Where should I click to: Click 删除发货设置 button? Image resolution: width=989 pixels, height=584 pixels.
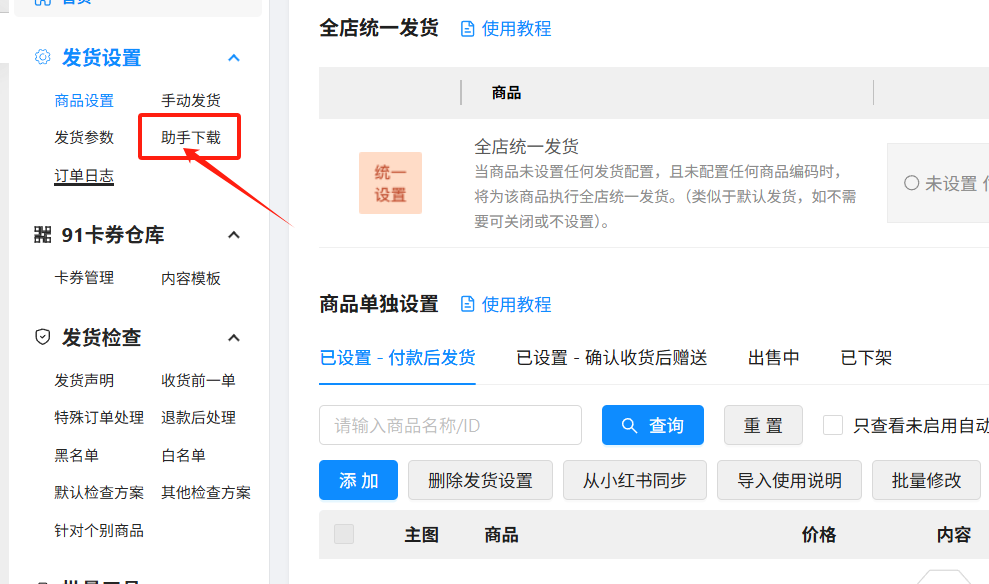click(x=480, y=480)
